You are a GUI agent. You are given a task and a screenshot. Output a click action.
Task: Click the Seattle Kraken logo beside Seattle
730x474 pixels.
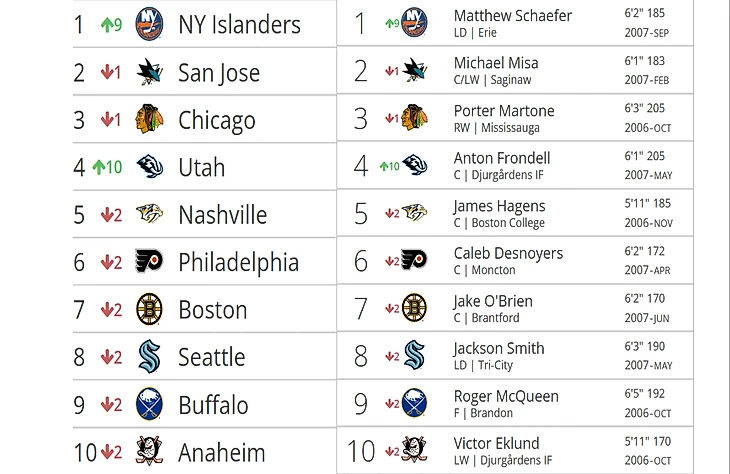point(148,357)
